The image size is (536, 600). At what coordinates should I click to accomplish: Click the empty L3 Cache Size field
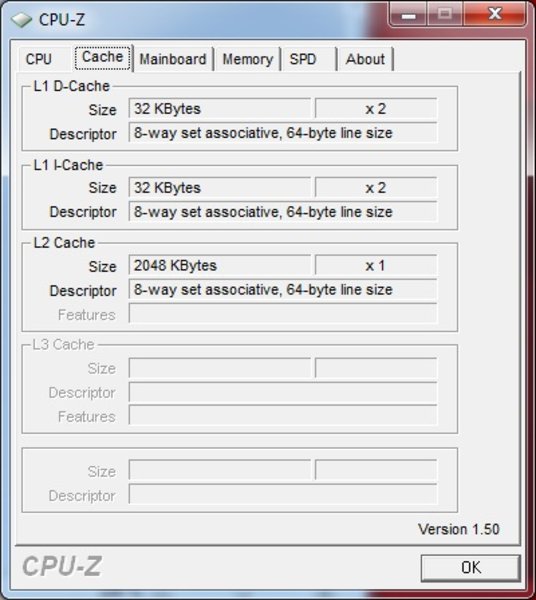coord(220,368)
